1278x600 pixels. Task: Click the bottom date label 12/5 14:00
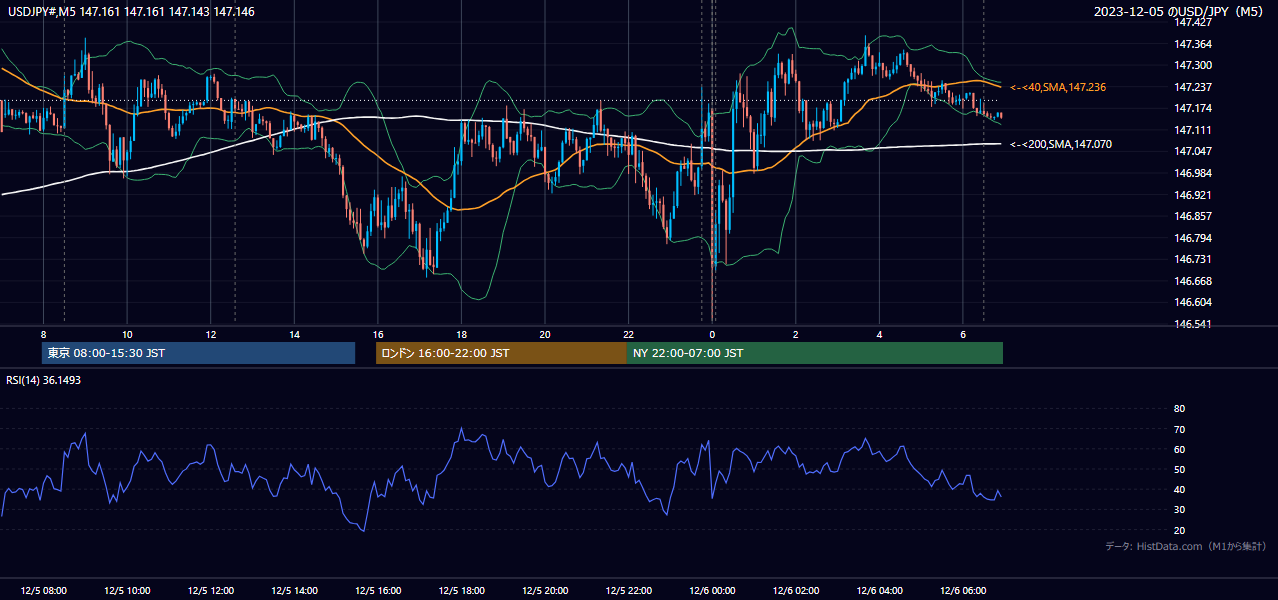pos(294,591)
